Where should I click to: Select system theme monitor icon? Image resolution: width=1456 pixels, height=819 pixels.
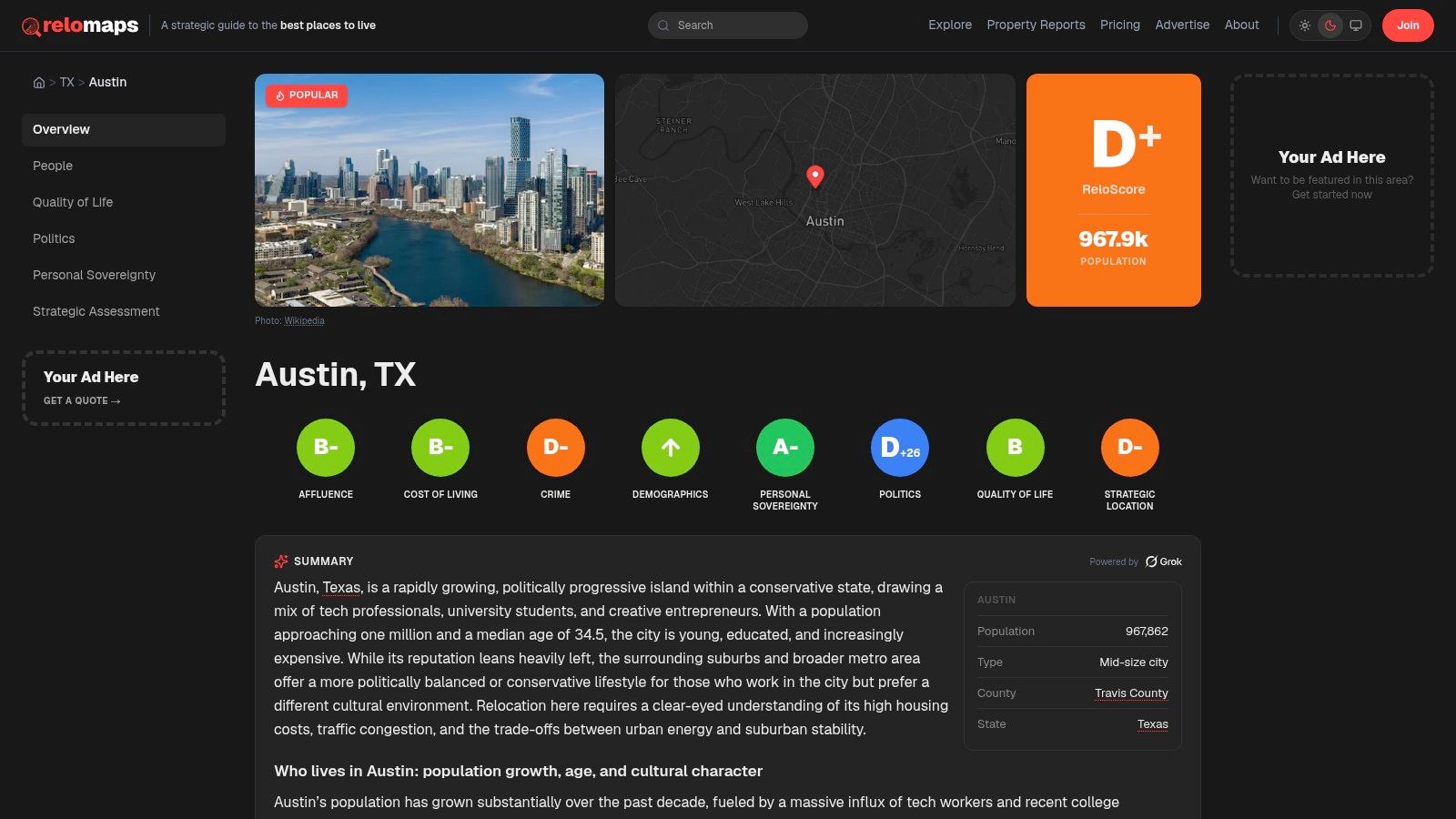coord(1356,25)
